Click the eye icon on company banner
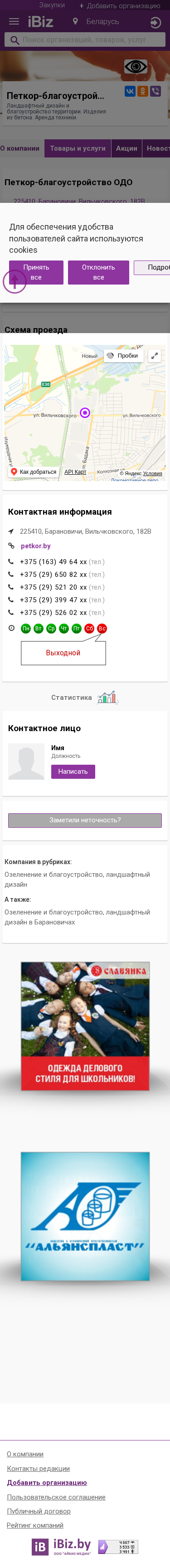Viewport: 170px width, 1568px height. pyautogui.click(x=136, y=66)
